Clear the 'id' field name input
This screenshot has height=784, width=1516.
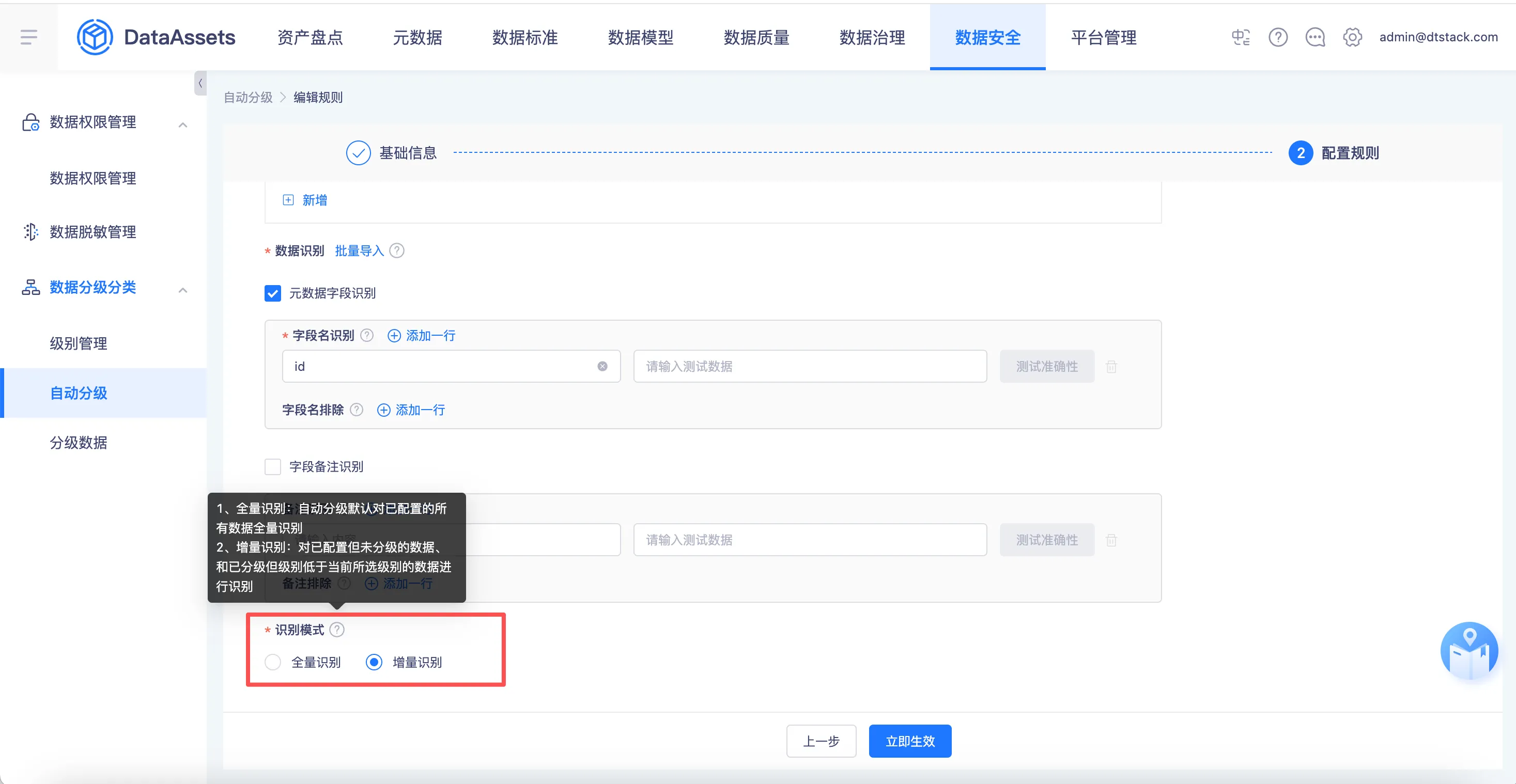coord(602,366)
